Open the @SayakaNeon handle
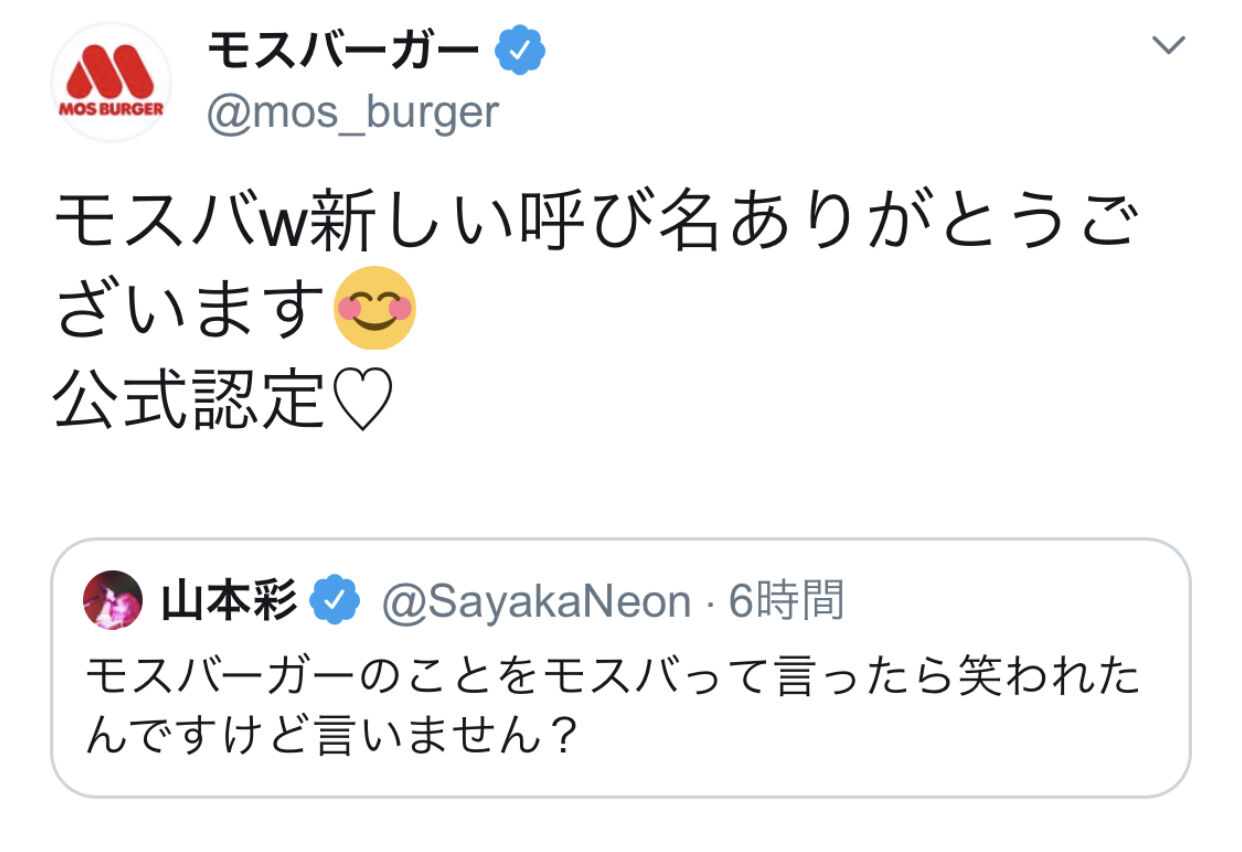Image resolution: width=1242 pixels, height=852 pixels. tap(537, 602)
